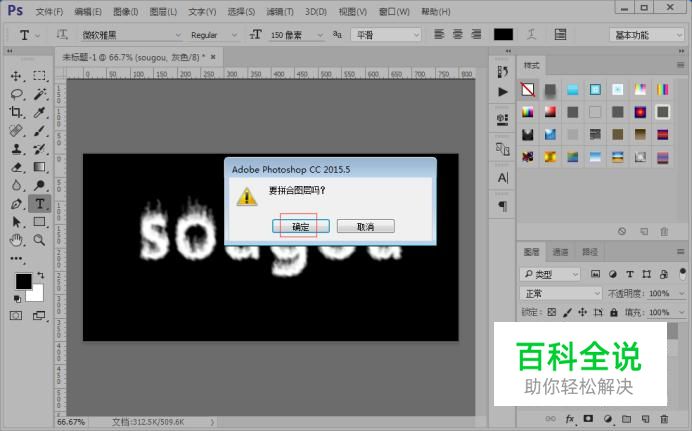Open warp text options
Screen dimensions: 692x431
click(531, 34)
